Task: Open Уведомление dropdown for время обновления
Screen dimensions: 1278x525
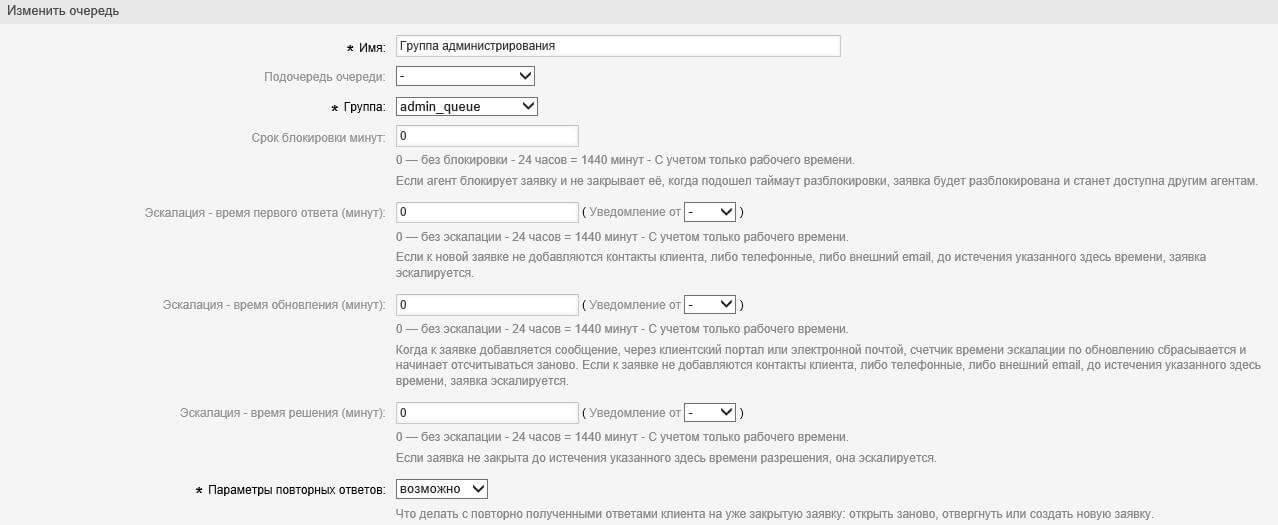Action: point(710,304)
